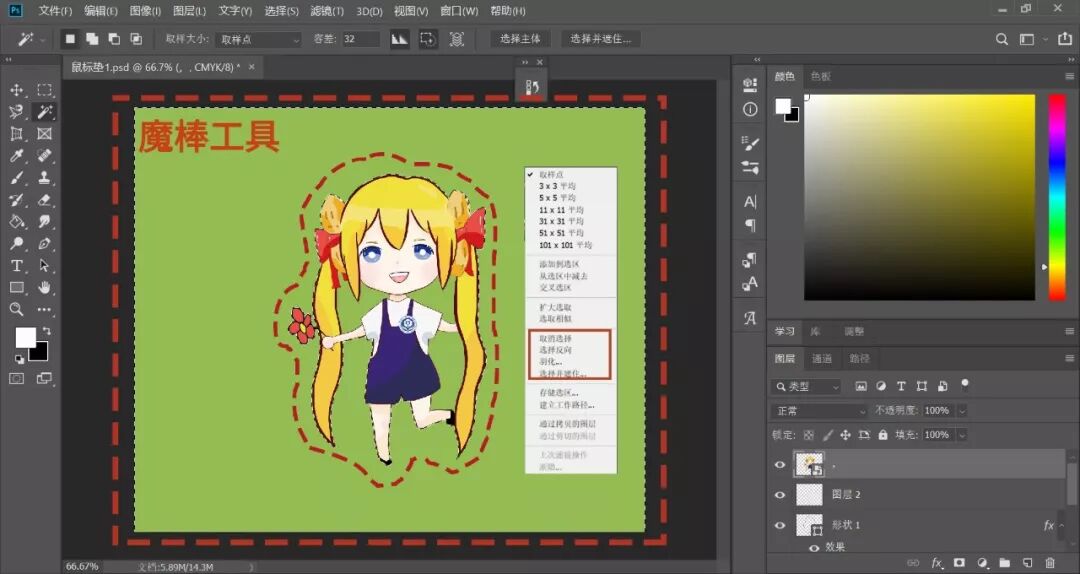This screenshot has height=574, width=1080.
Task: Select the Pen tool
Action: click(44, 243)
